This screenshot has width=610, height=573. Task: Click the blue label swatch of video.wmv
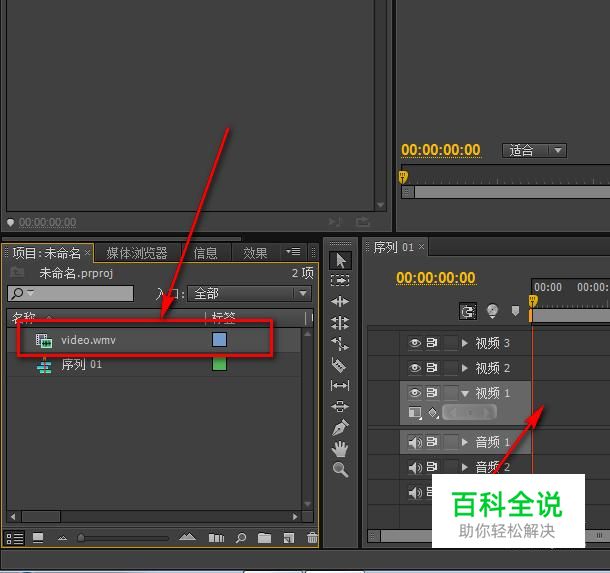tap(219, 340)
